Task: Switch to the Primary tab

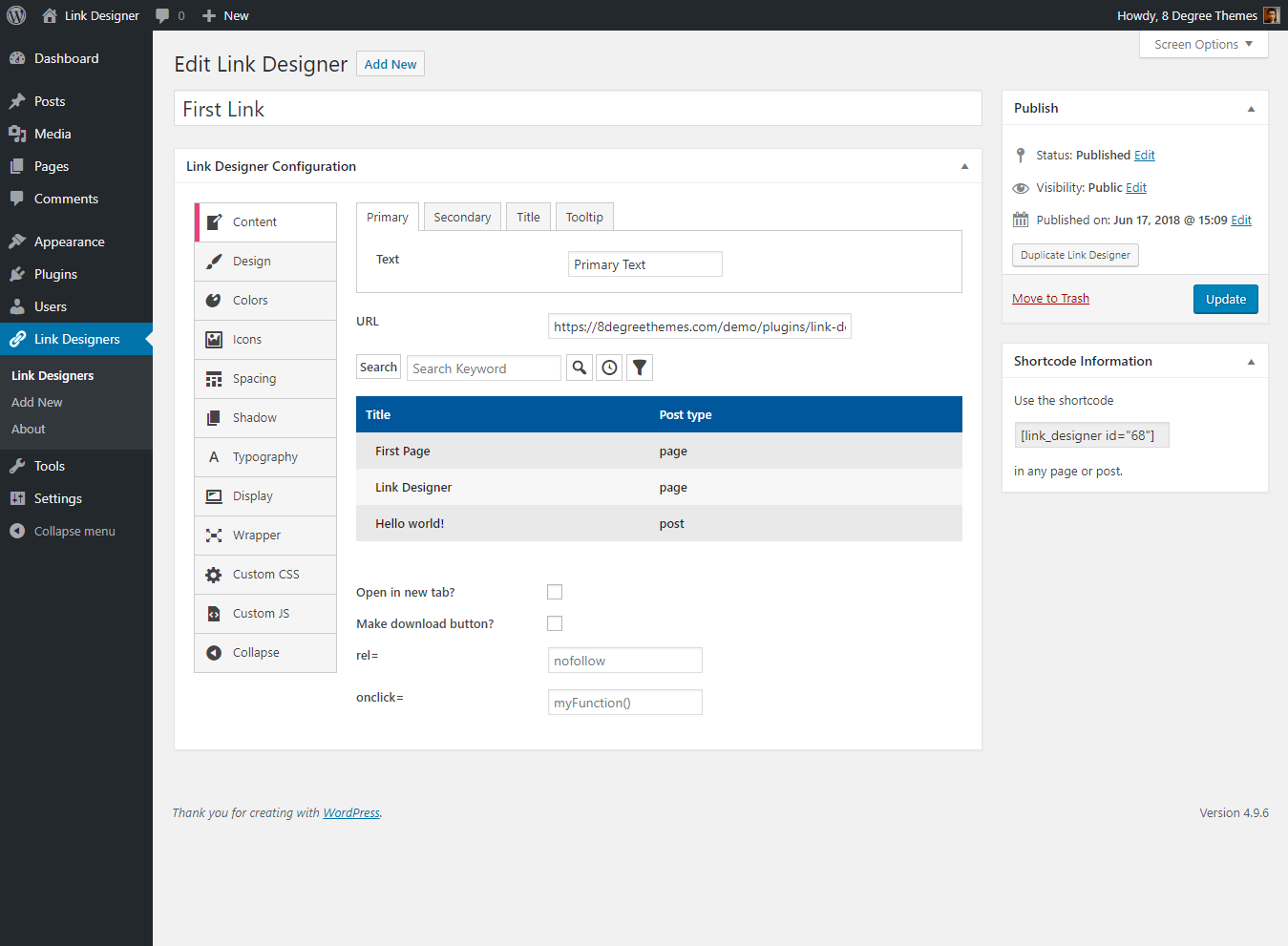Action: [x=388, y=217]
